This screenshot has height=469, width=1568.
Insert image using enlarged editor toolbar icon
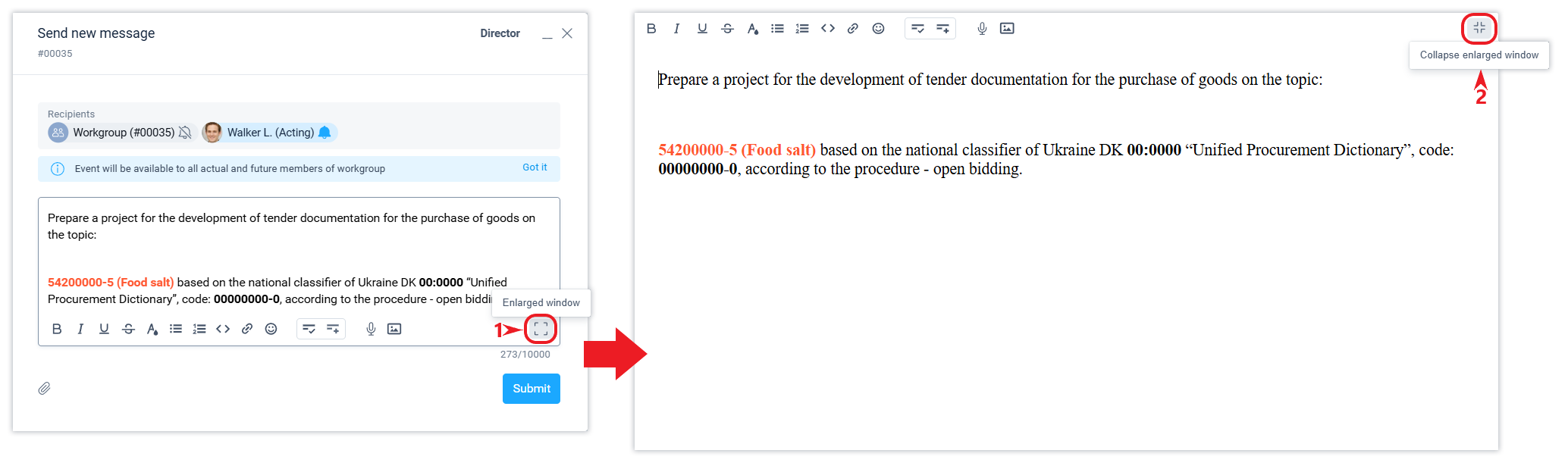coord(1007,29)
